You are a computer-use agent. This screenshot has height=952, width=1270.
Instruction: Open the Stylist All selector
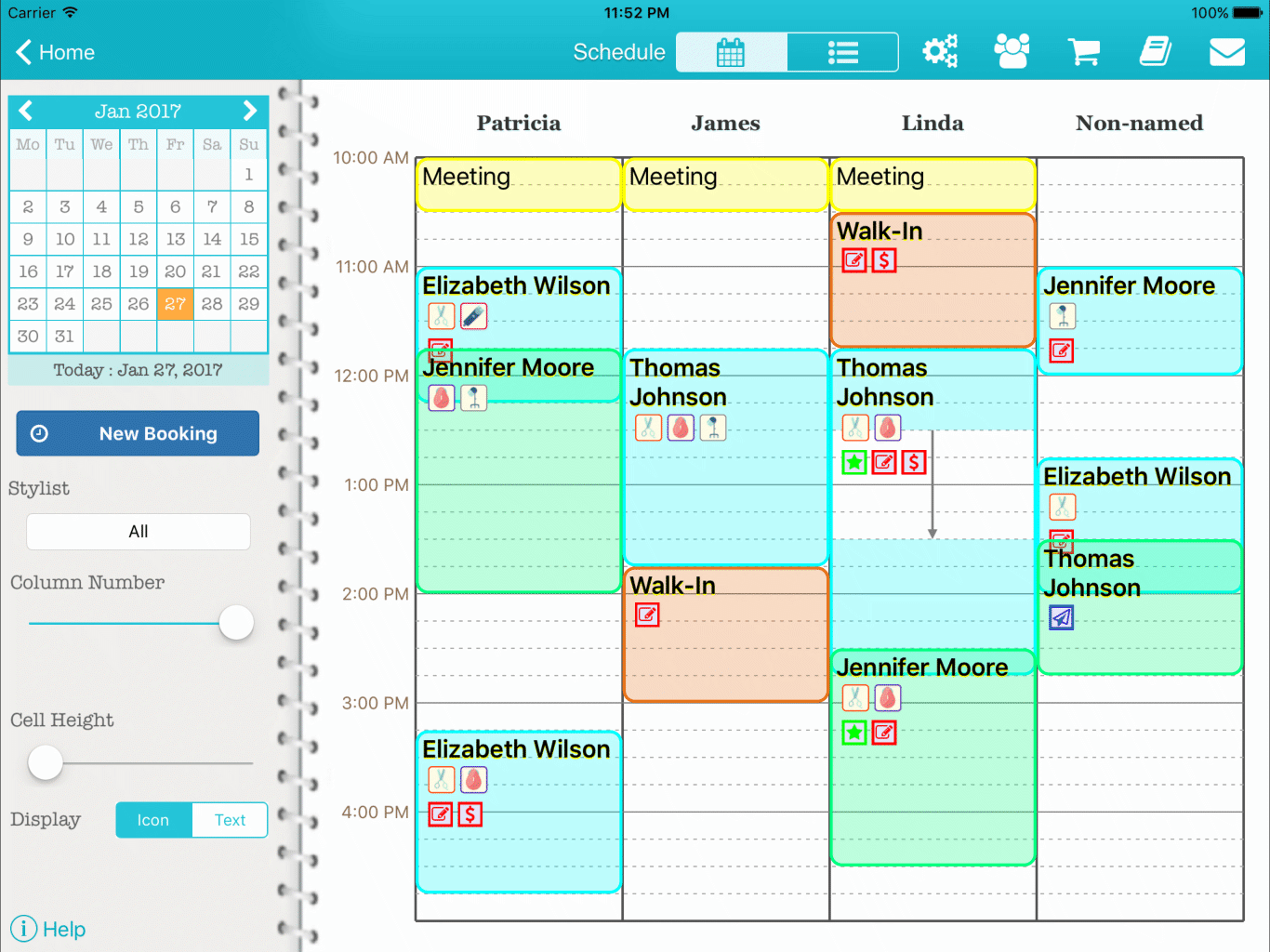139,532
